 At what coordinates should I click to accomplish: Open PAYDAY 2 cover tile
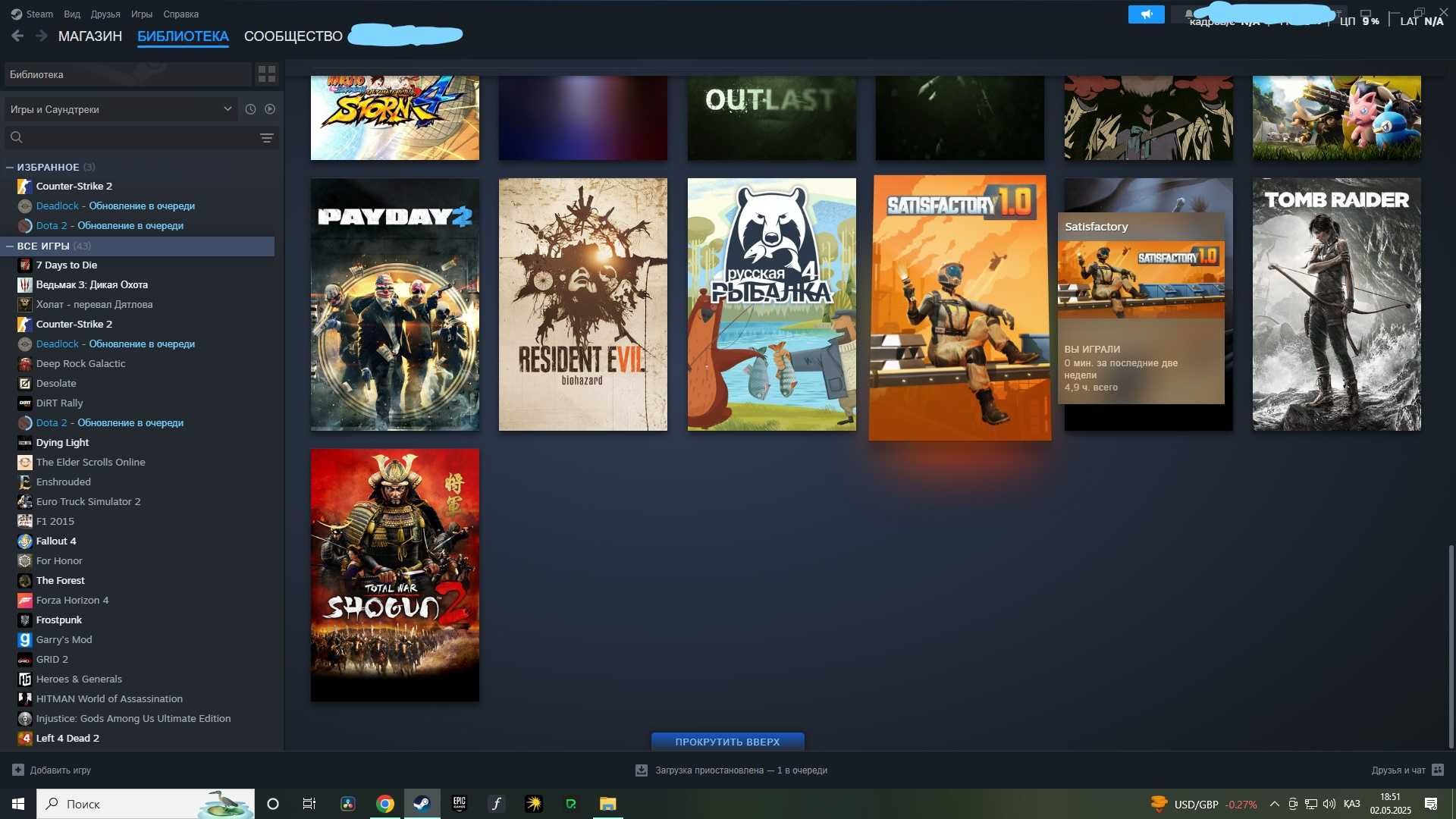[x=395, y=304]
